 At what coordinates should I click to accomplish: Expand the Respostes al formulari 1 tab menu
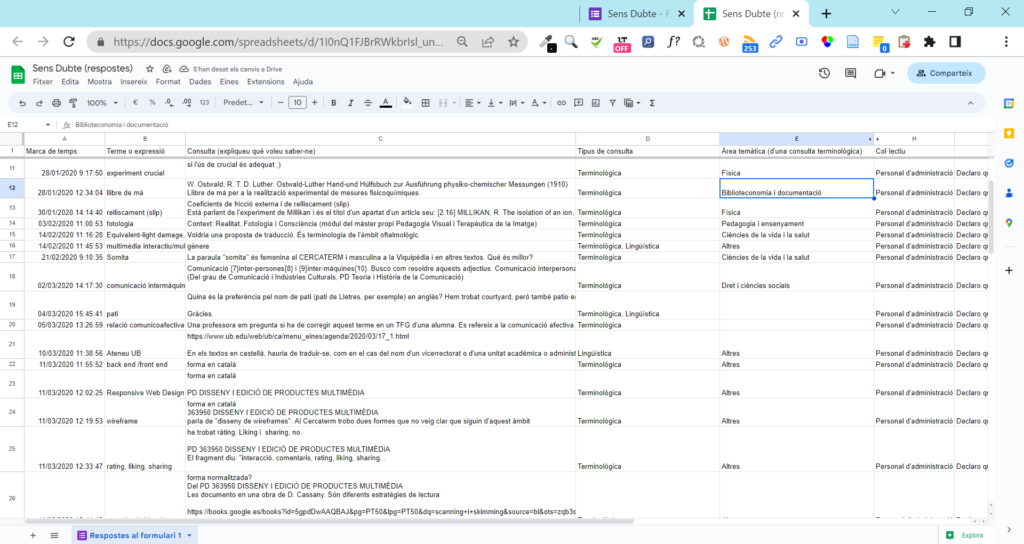(189, 535)
